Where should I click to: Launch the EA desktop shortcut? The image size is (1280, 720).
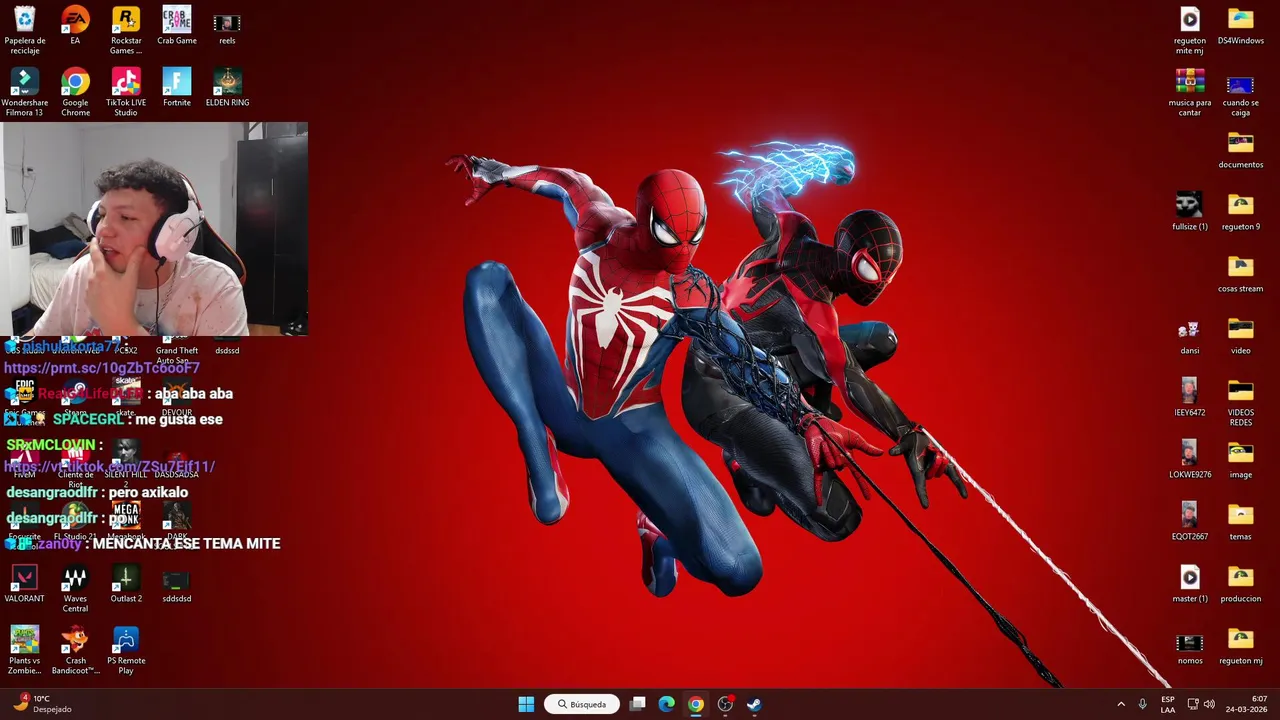[x=75, y=26]
